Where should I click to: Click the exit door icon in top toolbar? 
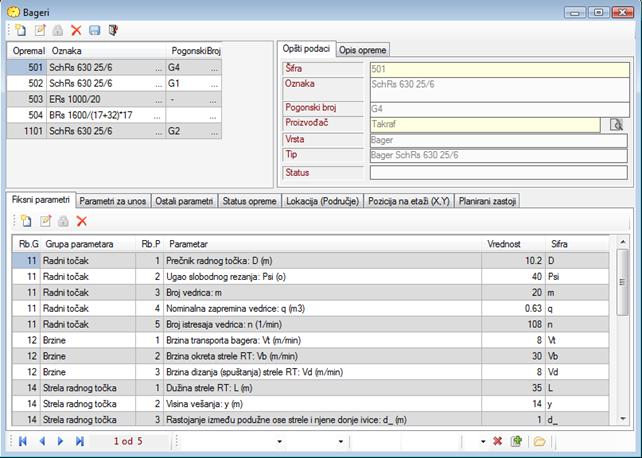pyautogui.click(x=113, y=30)
